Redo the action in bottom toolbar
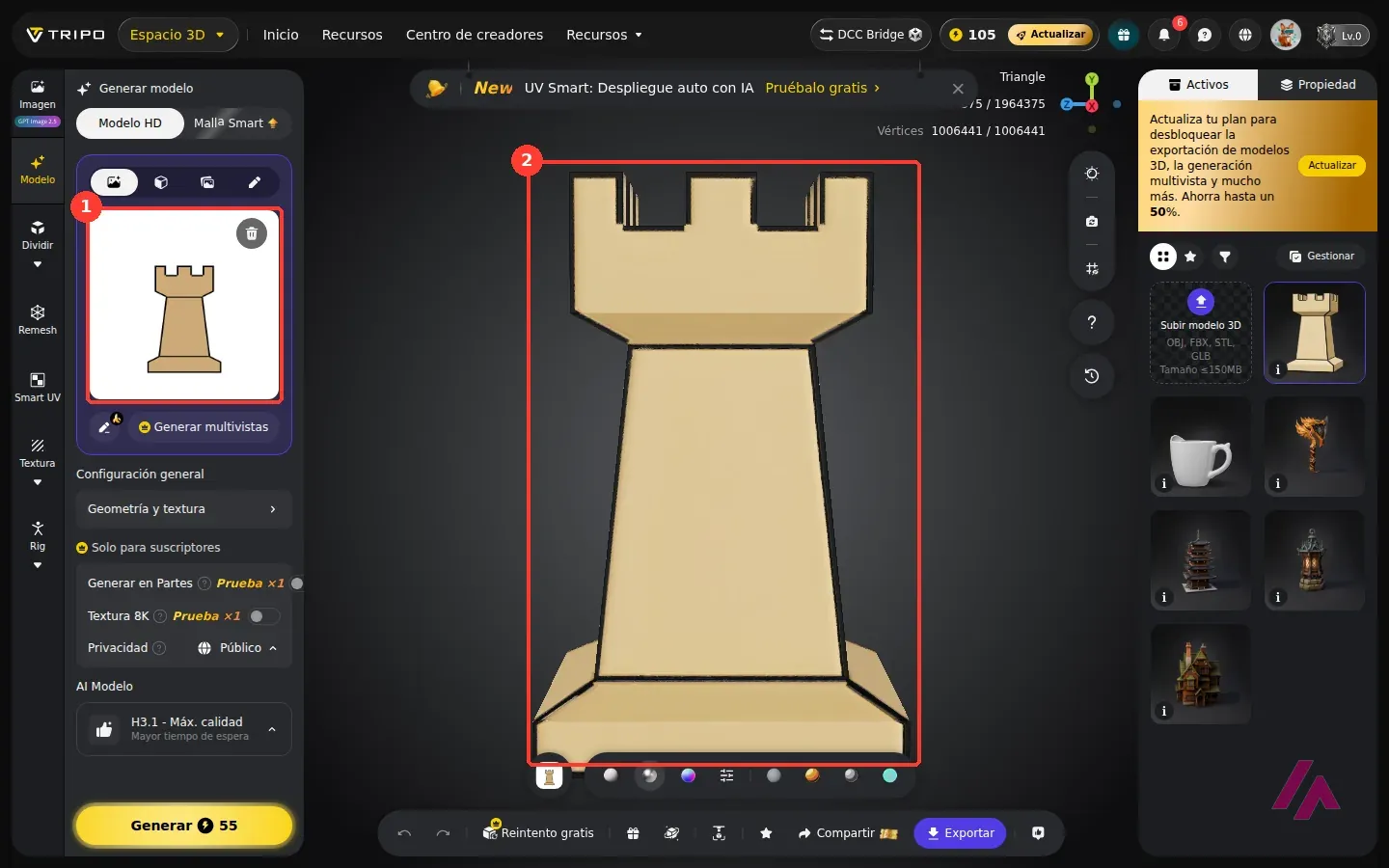The width and height of the screenshot is (1389, 868). [x=443, y=833]
